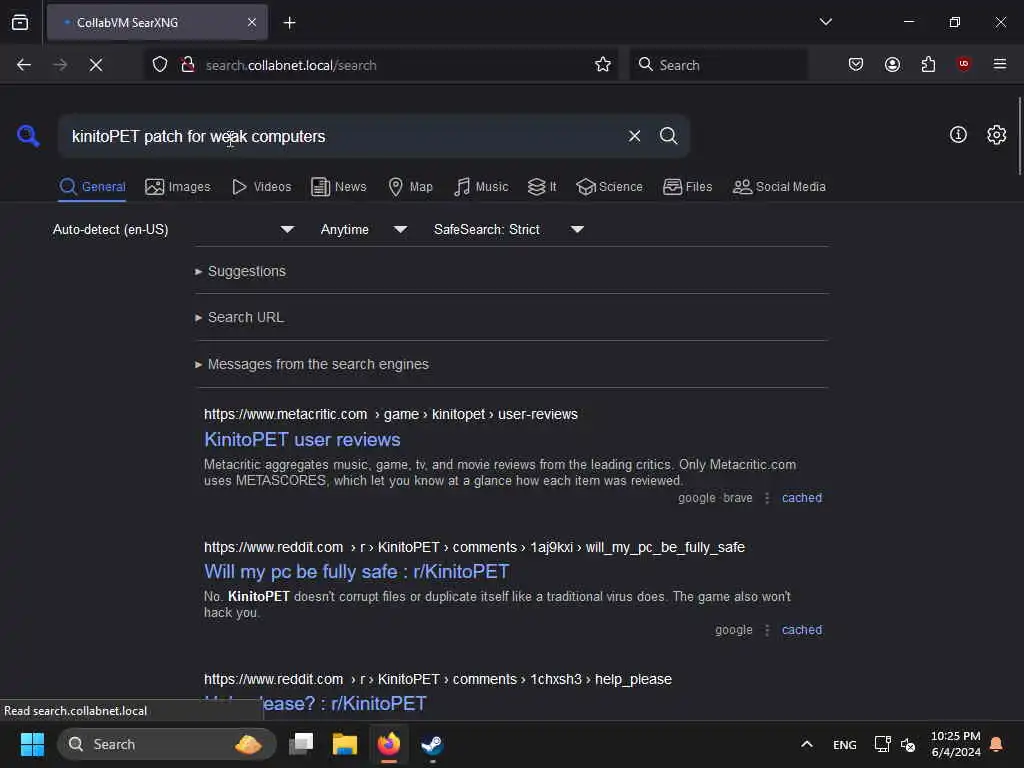The image size is (1024, 768).
Task: Expand Messages from the search engines
Action: pyautogui.click(x=312, y=364)
